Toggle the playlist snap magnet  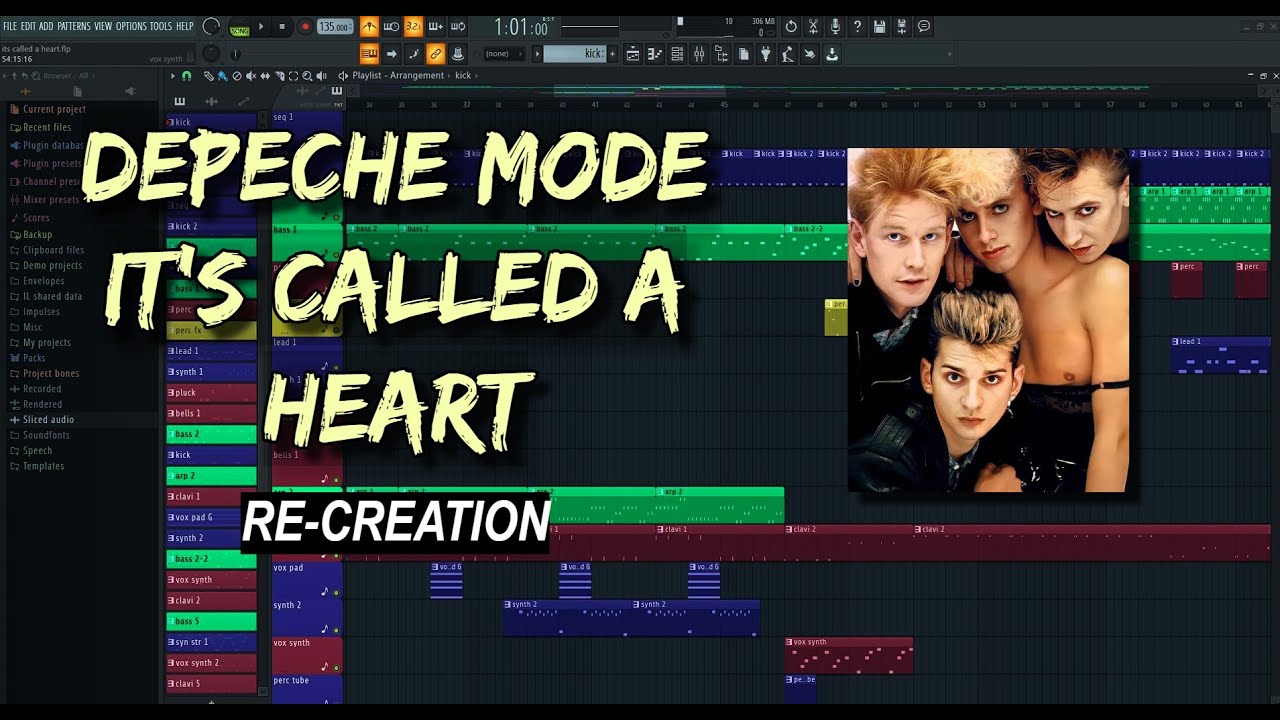(x=186, y=76)
